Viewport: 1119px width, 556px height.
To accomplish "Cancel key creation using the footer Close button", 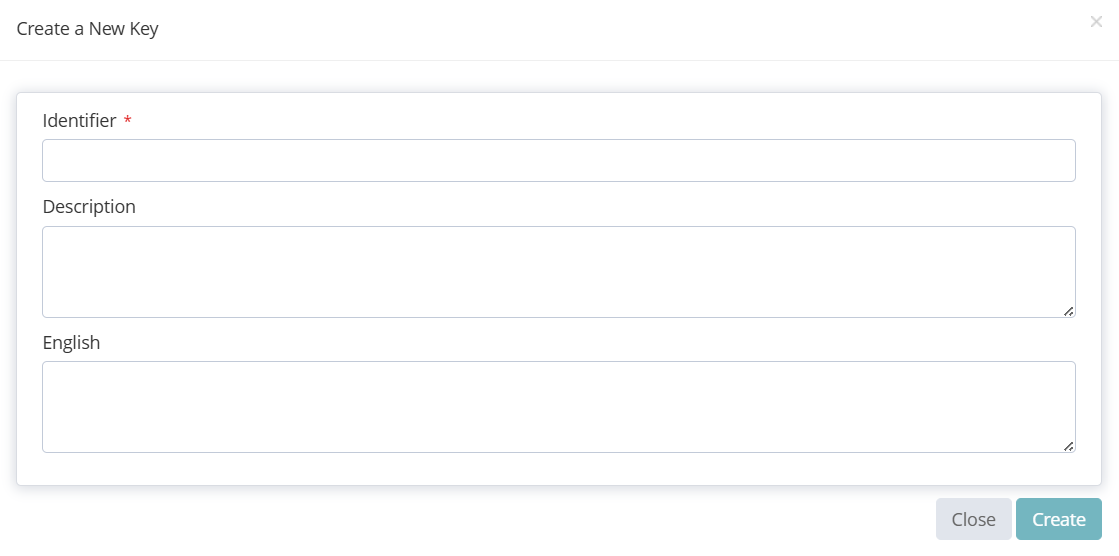I will 973,519.
